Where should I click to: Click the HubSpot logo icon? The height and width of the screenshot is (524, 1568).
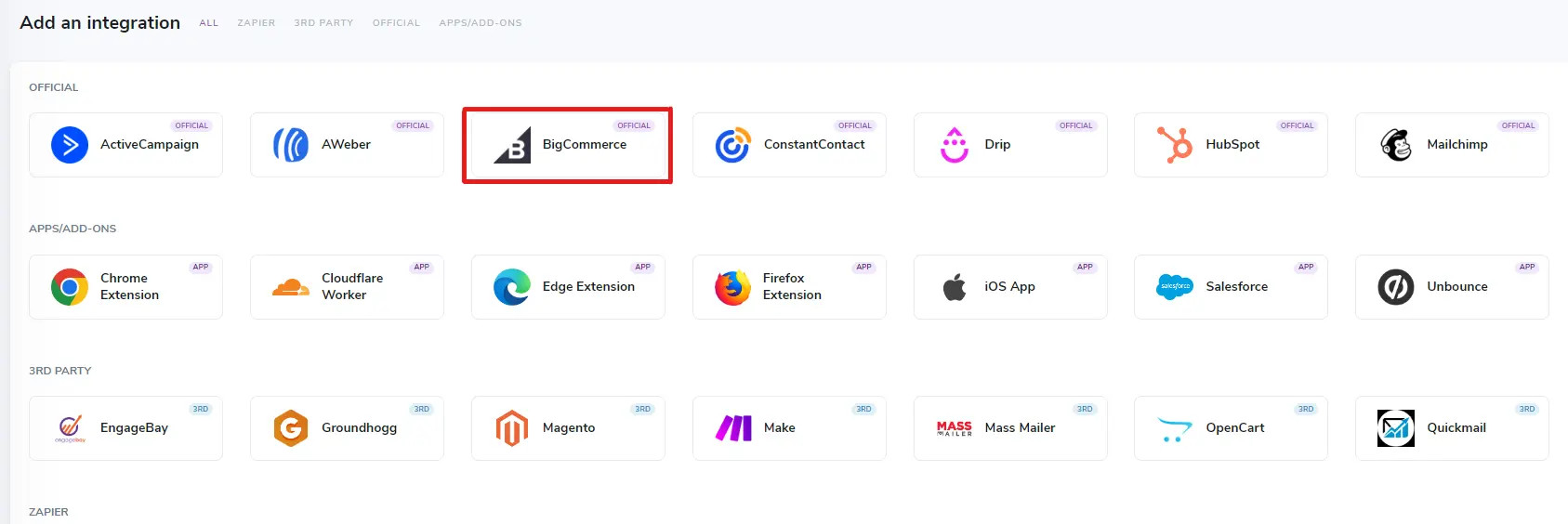coord(1175,145)
